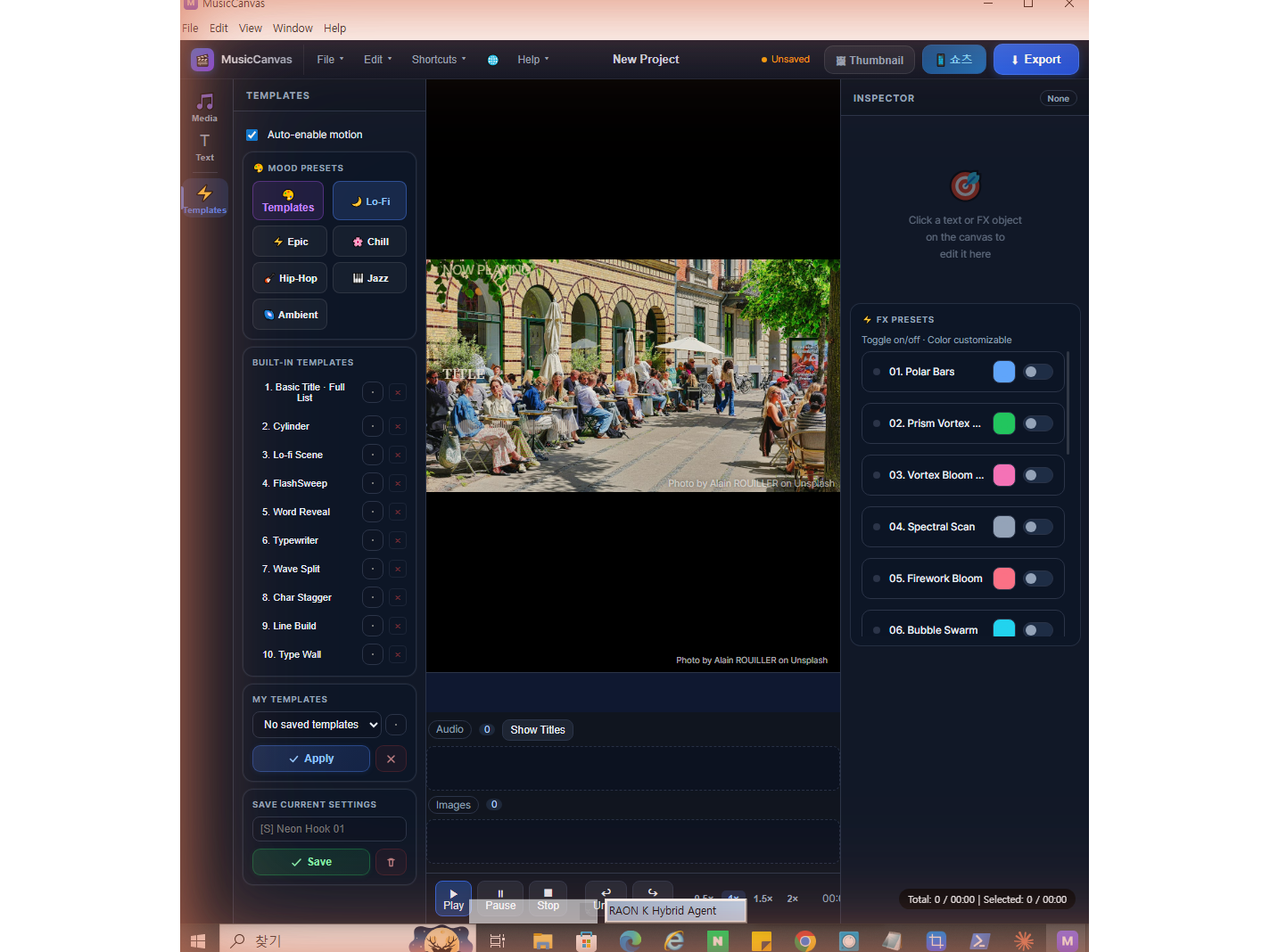Change the Prism Vortex green color swatch

point(1004,423)
